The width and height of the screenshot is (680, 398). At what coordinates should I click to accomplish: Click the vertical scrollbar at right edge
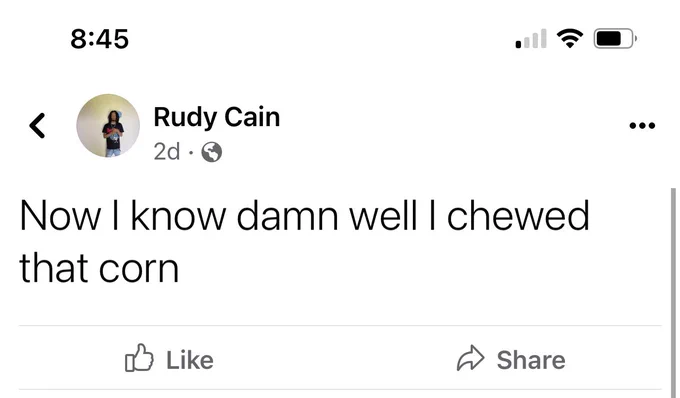click(673, 293)
